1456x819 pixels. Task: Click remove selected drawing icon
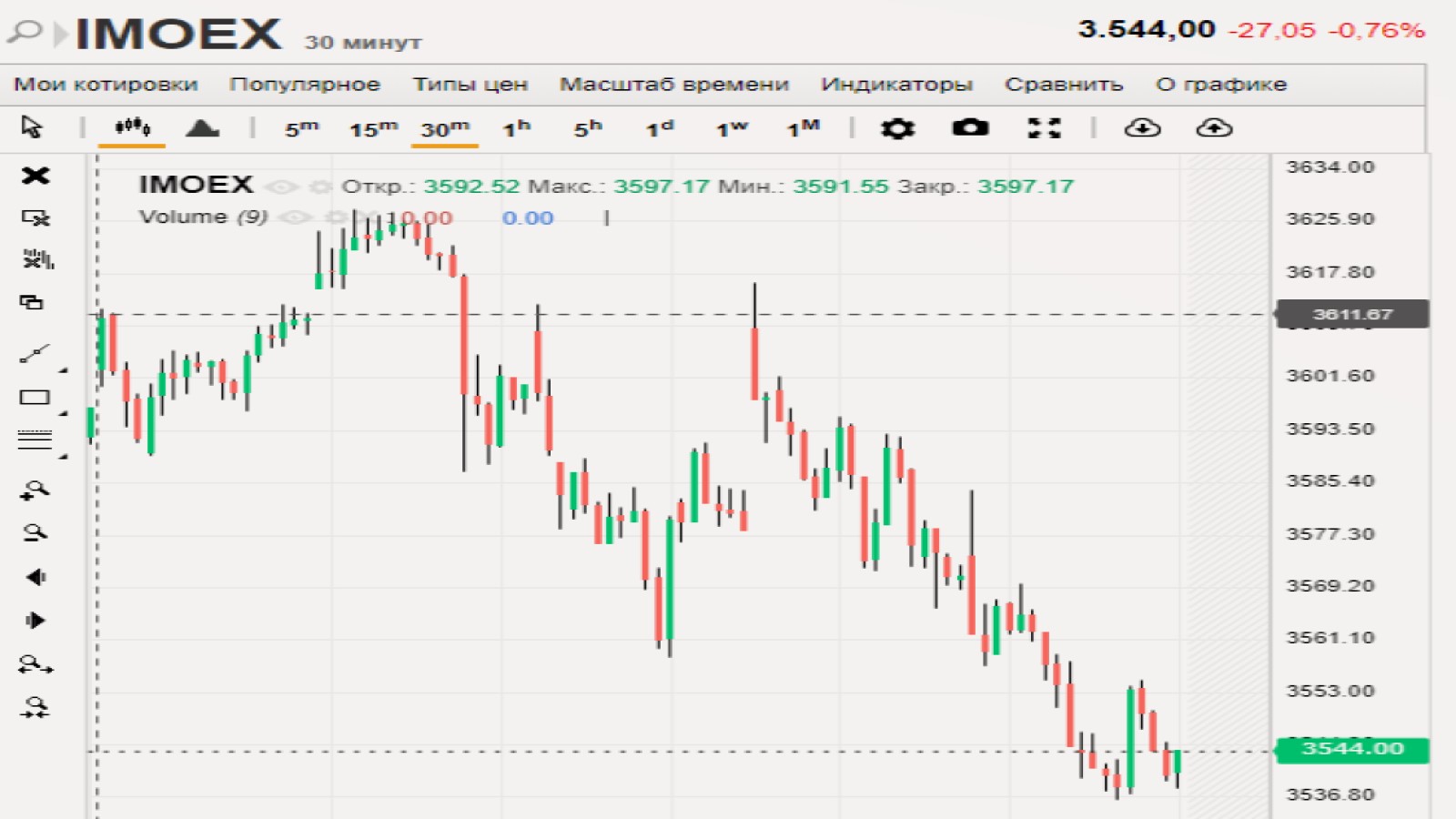click(x=35, y=217)
